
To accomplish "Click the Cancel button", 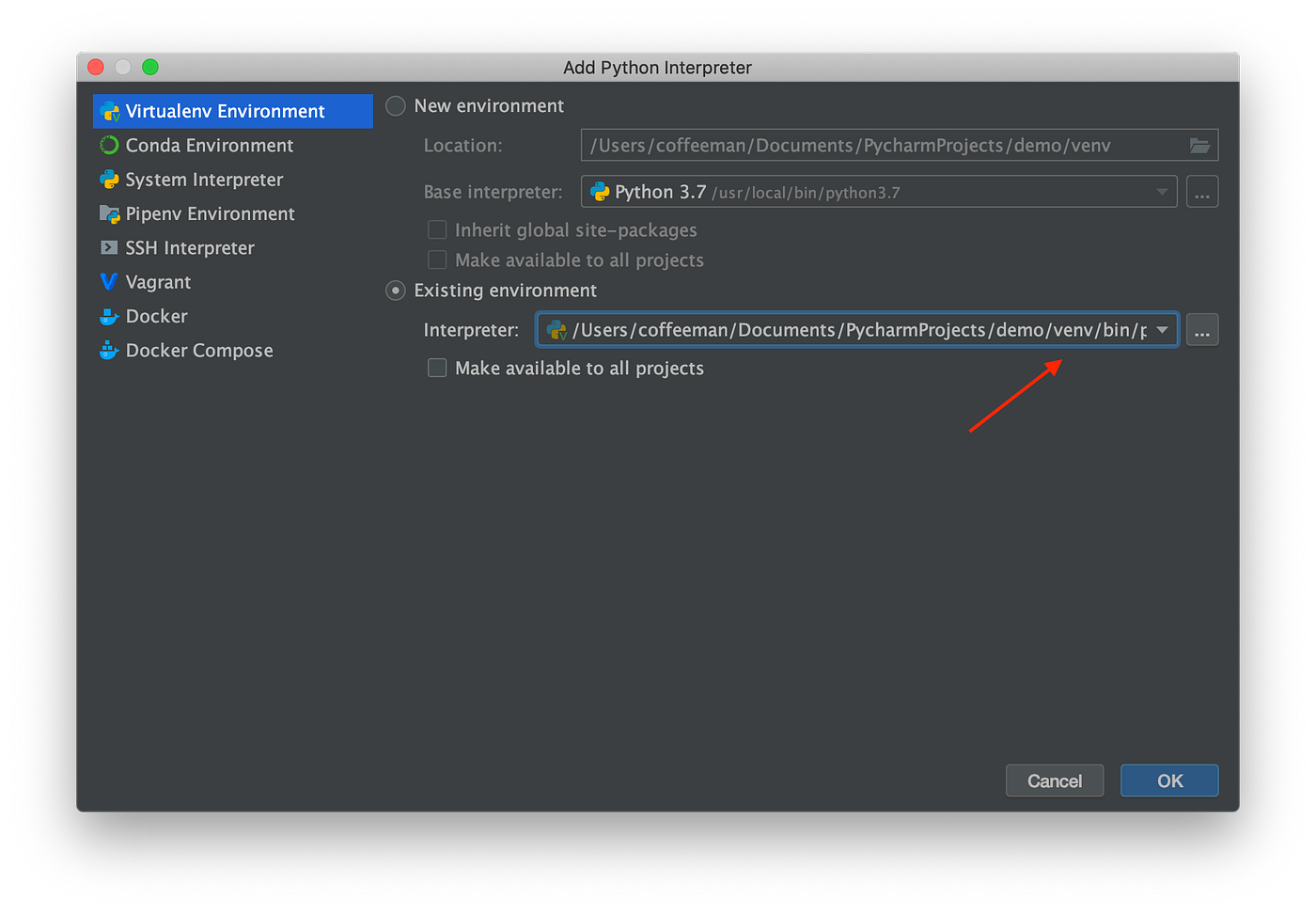I will coord(1055,780).
